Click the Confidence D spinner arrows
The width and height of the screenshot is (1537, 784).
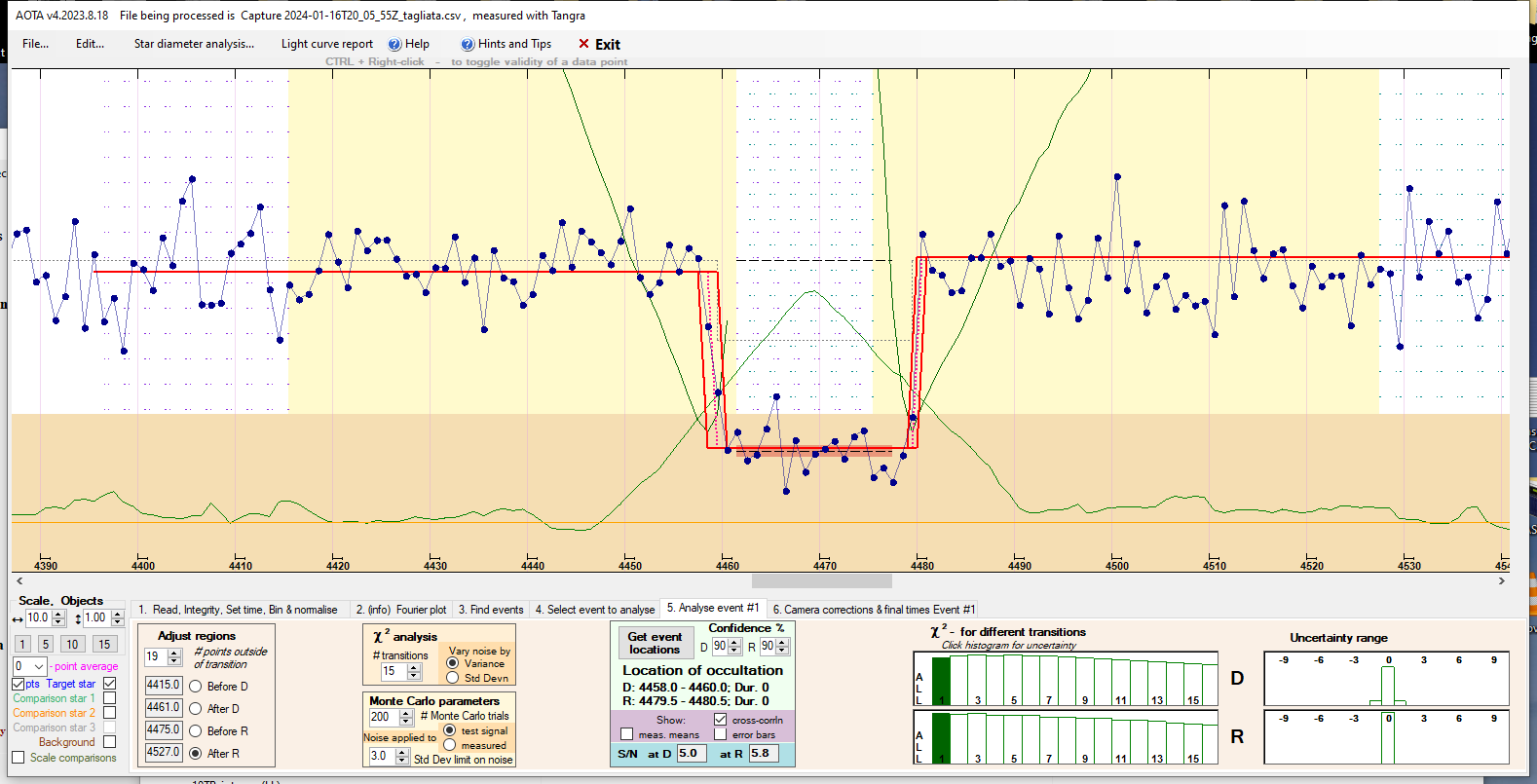pyautogui.click(x=734, y=647)
